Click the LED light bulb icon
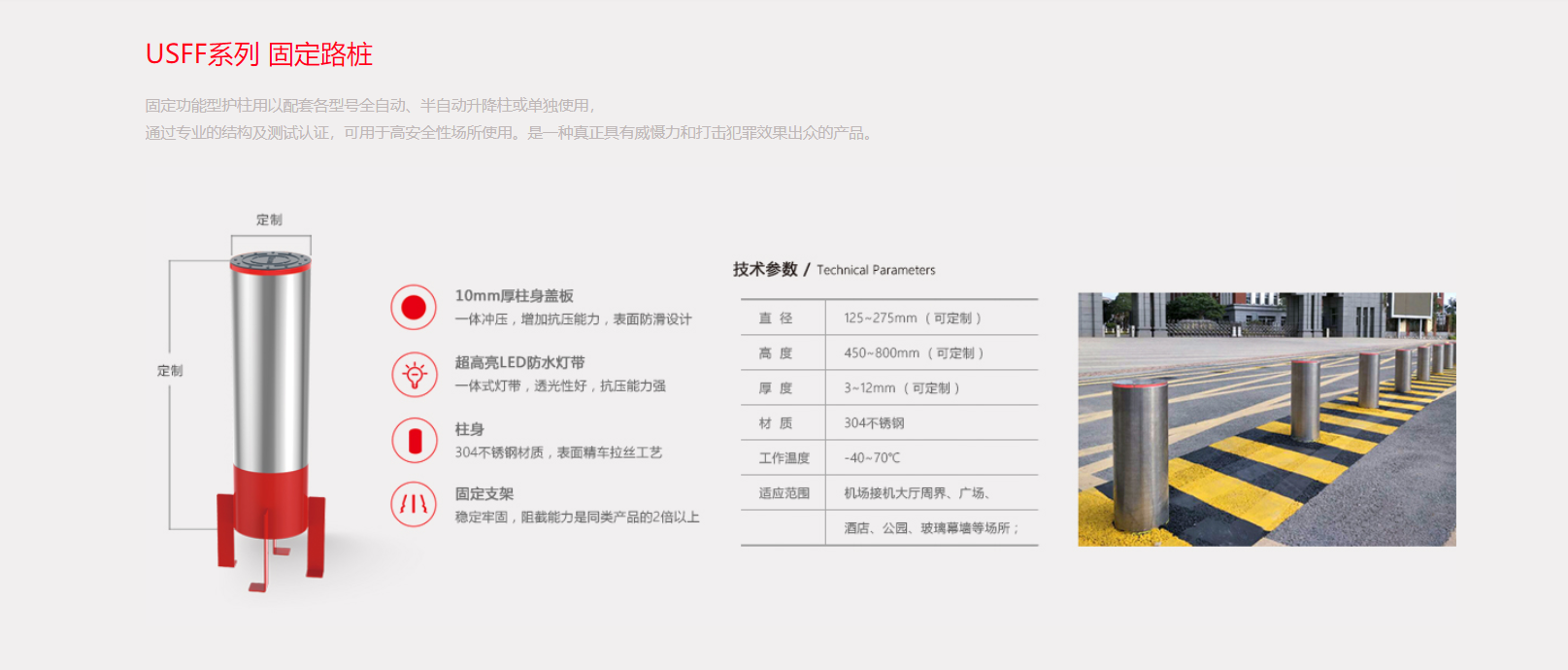This screenshot has height=670, width=1568. point(414,375)
